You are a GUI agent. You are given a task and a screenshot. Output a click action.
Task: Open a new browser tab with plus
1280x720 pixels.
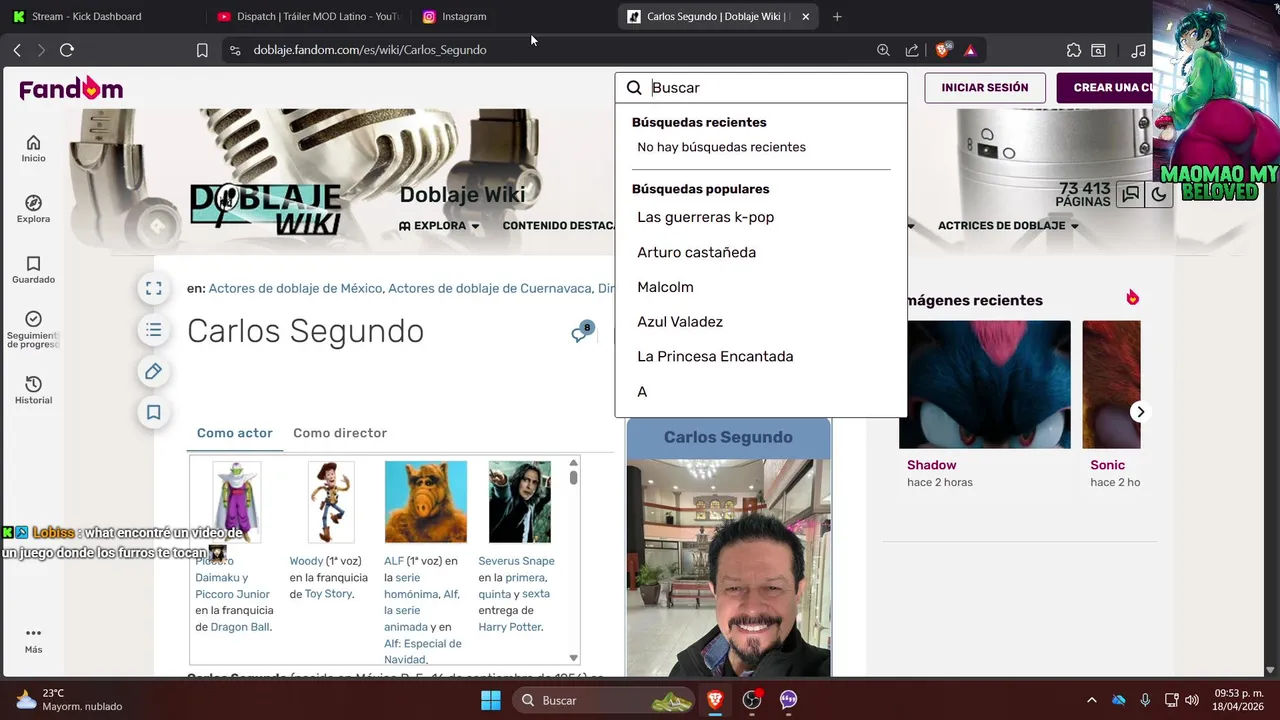(x=837, y=16)
